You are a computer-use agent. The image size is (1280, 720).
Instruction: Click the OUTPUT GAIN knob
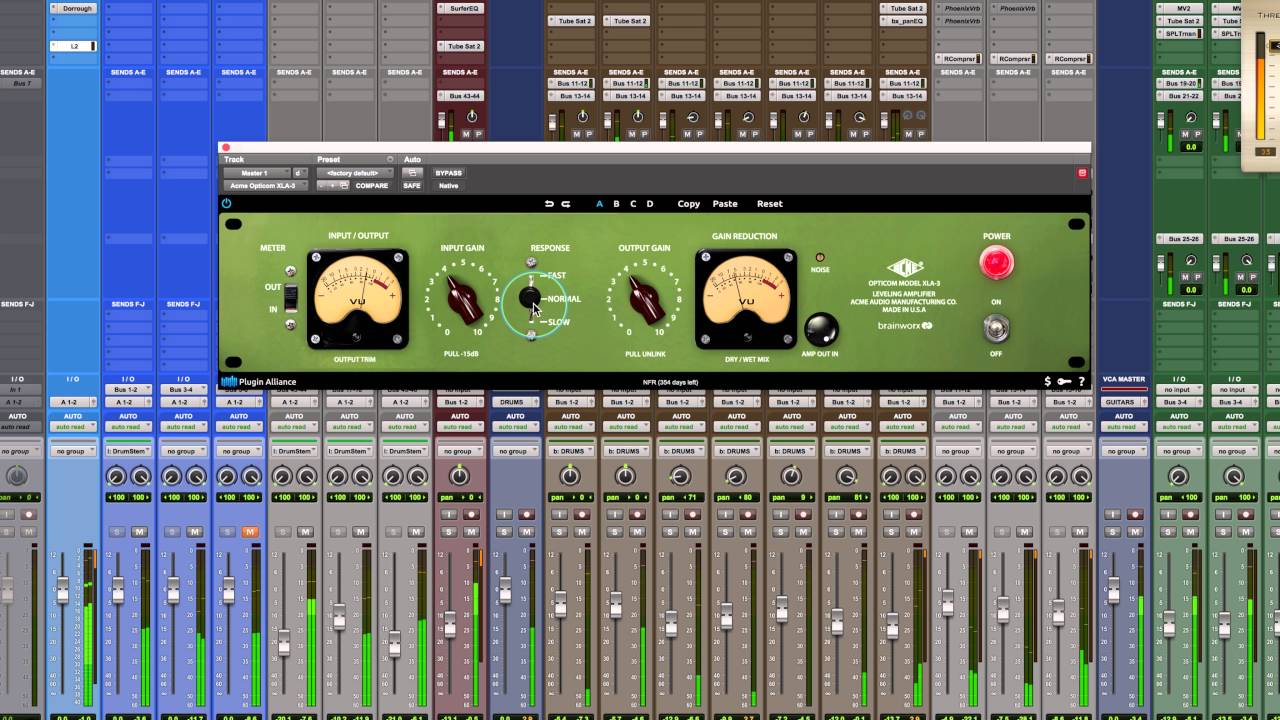coord(646,299)
